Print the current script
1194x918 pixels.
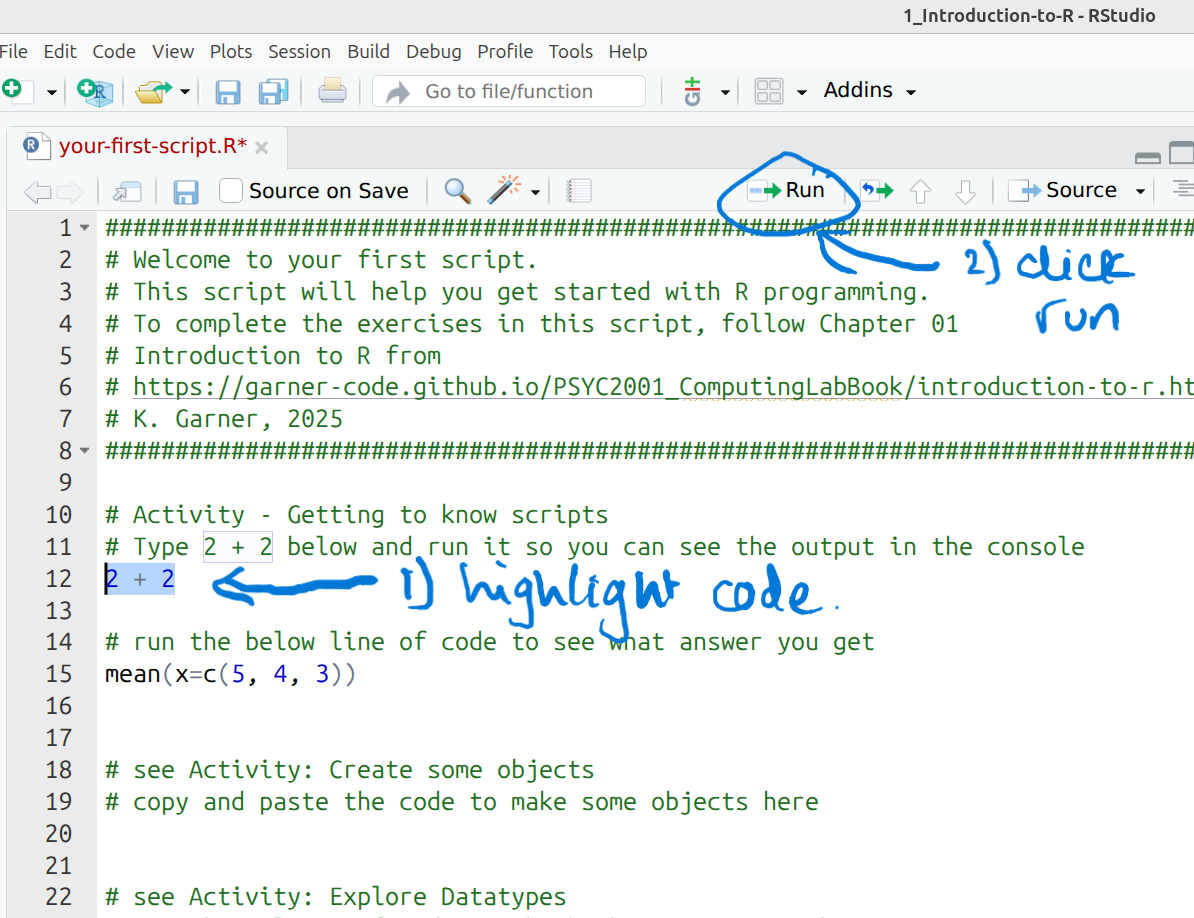click(x=330, y=90)
